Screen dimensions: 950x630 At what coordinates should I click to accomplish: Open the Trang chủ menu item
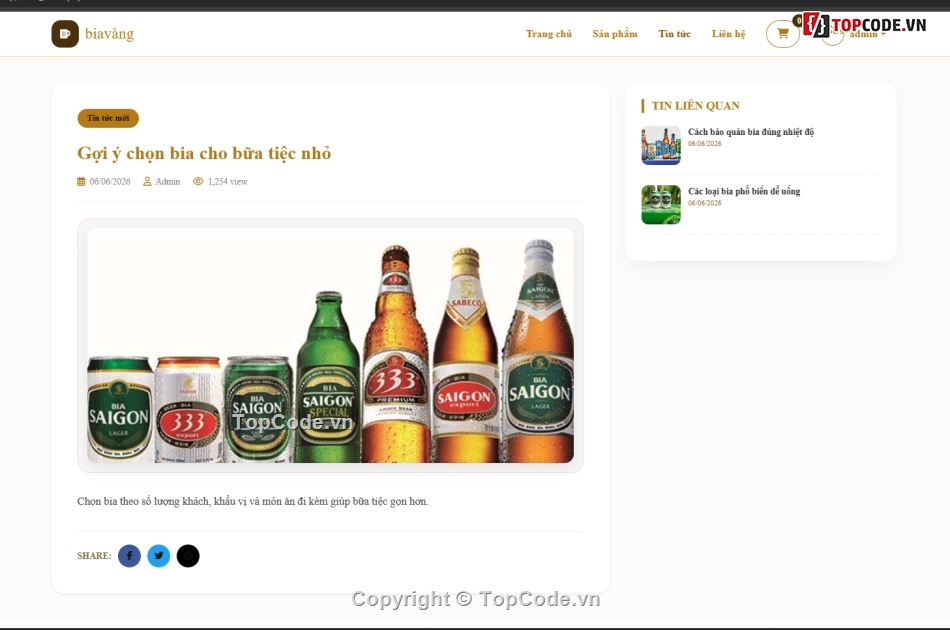(548, 34)
